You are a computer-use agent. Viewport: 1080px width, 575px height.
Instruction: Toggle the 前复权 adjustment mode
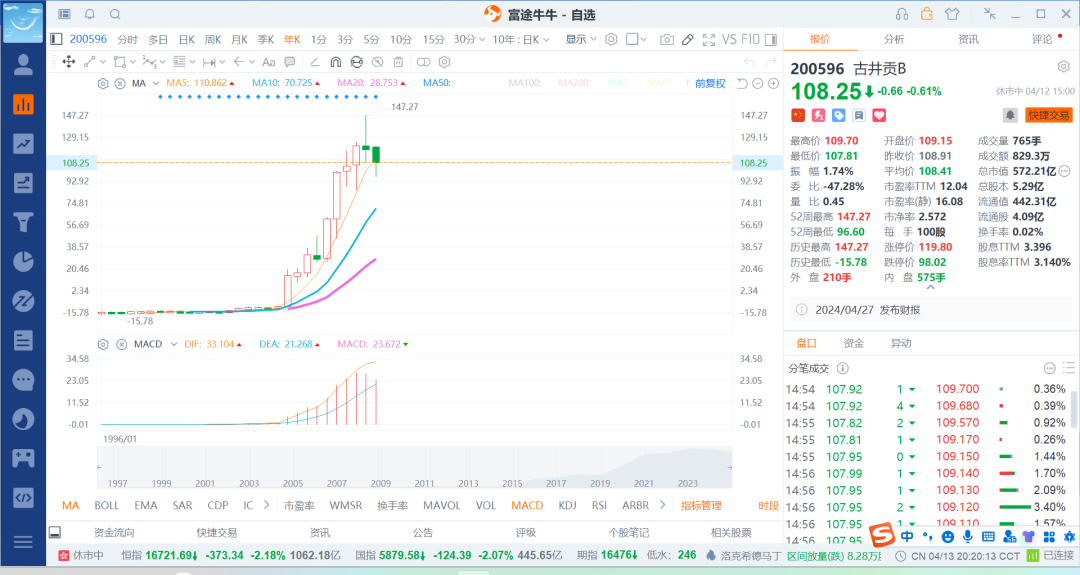click(710, 83)
